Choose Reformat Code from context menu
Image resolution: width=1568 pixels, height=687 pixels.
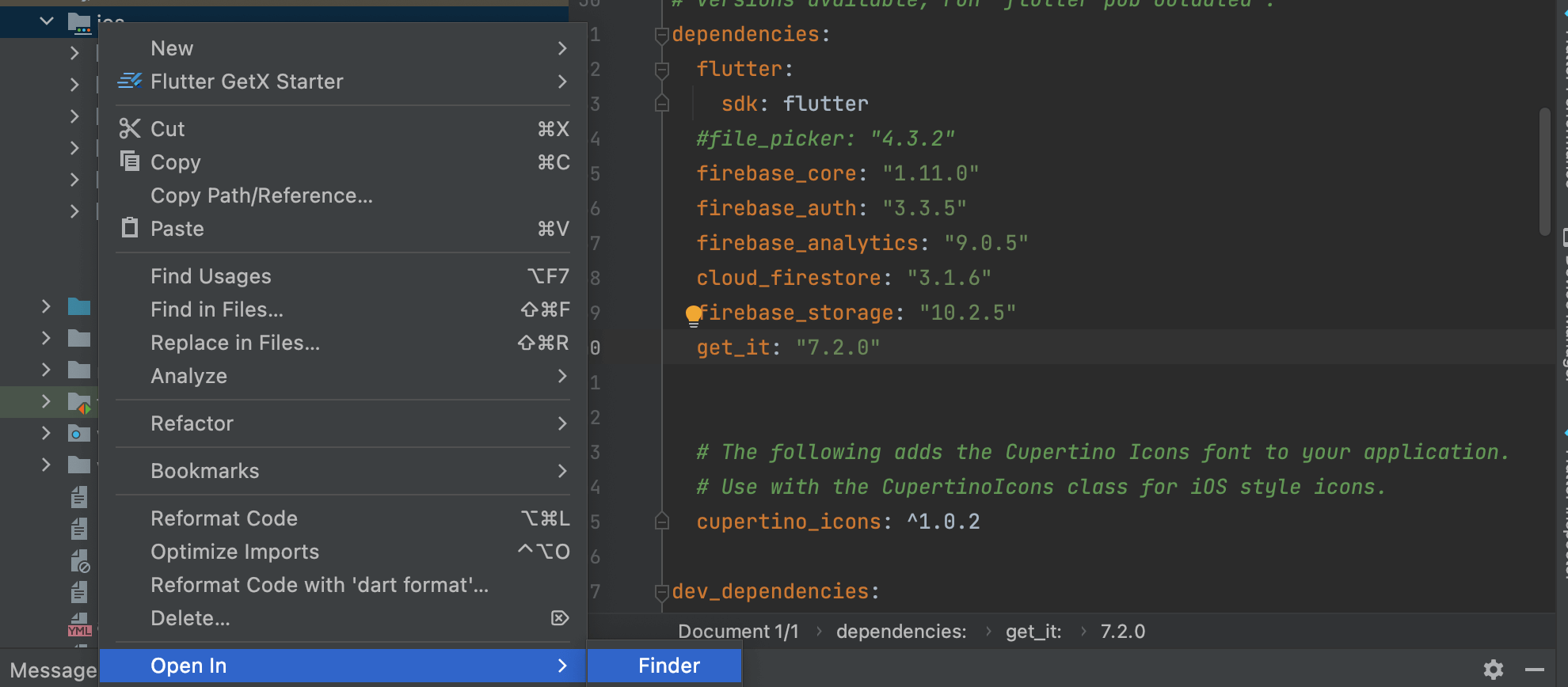224,518
